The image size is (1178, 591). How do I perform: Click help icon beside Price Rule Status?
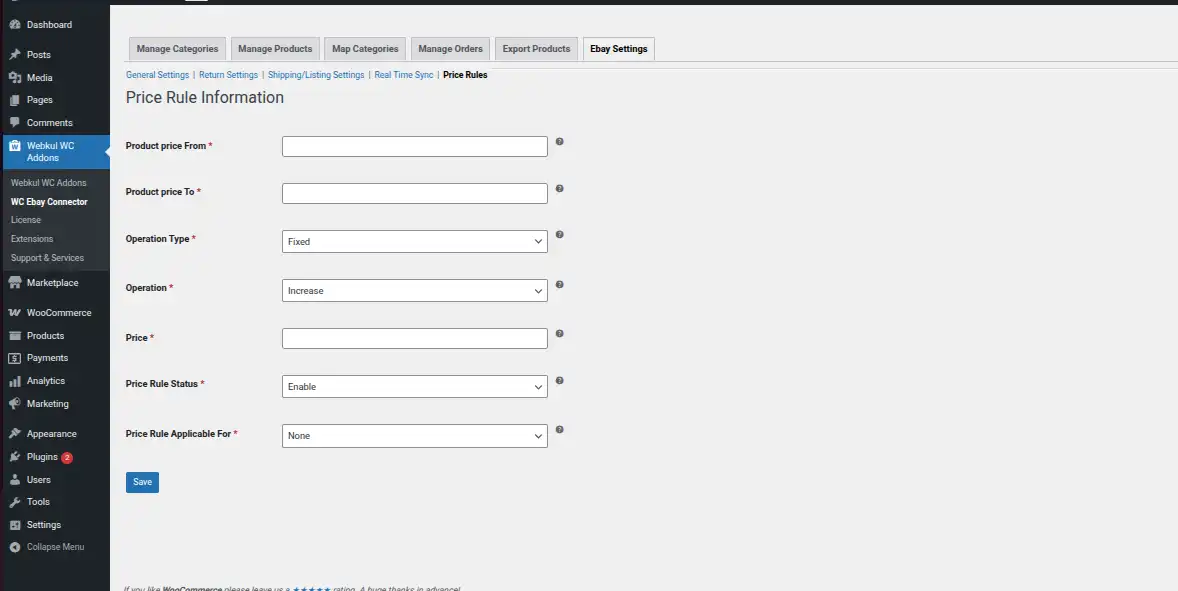coord(559,381)
